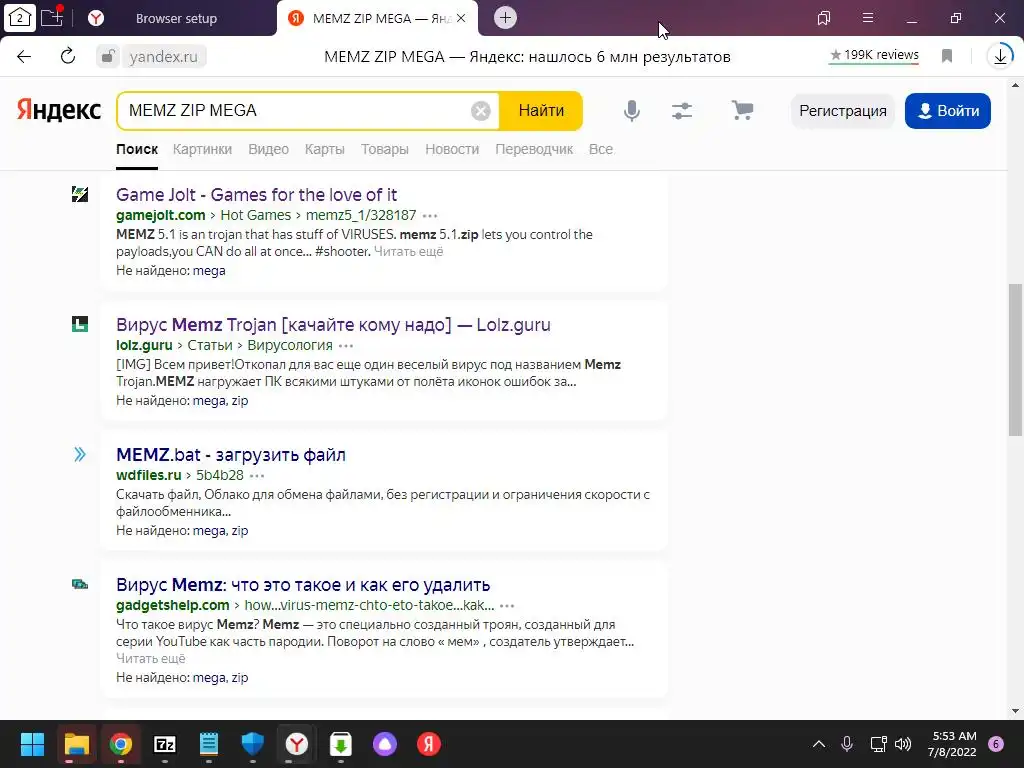The height and width of the screenshot is (768, 1024).
Task: Open Game Jolt - Games for the love of it
Action: click(257, 195)
